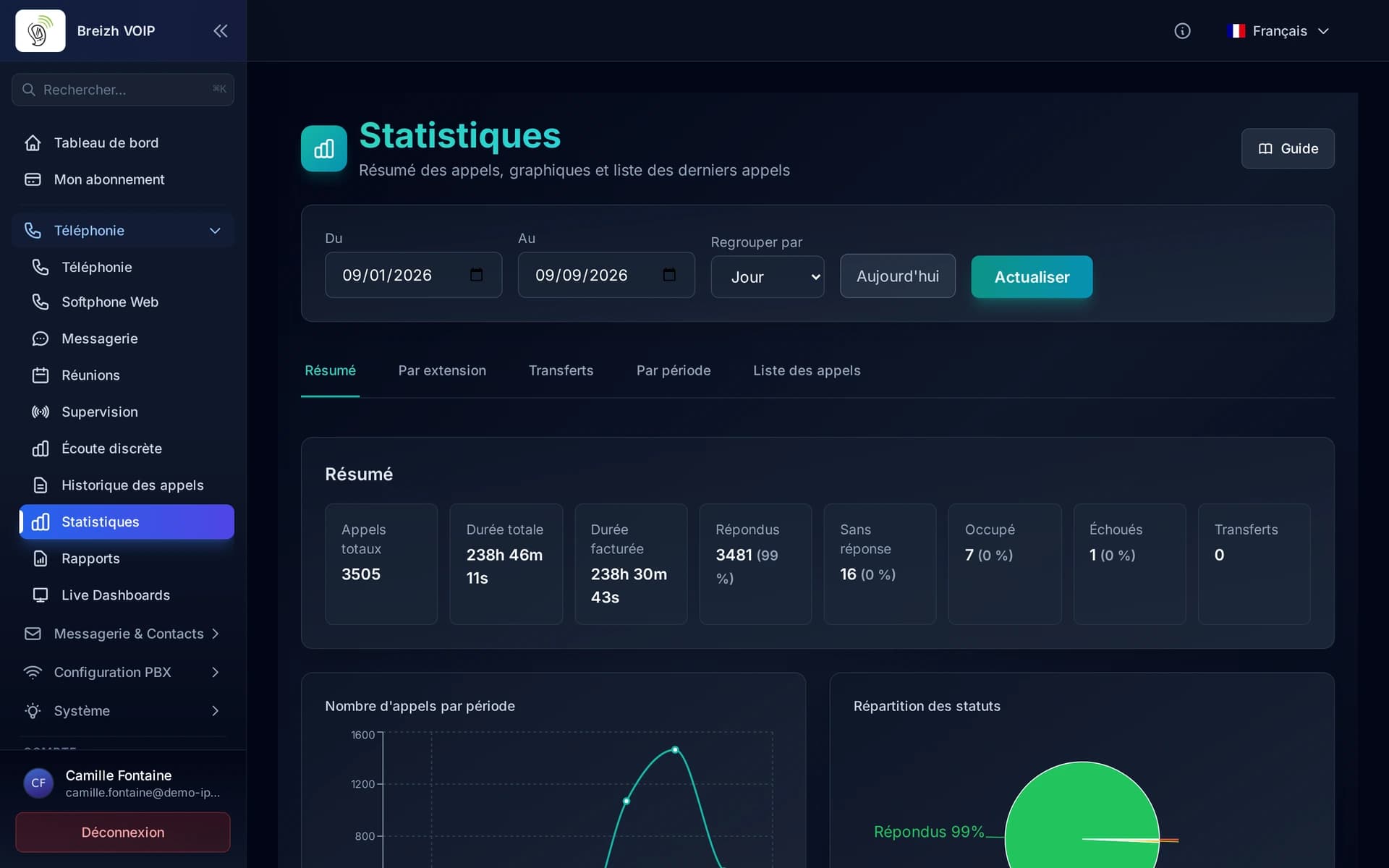The image size is (1389, 868).
Task: Focus the Rechercher search field
Action: point(123,90)
